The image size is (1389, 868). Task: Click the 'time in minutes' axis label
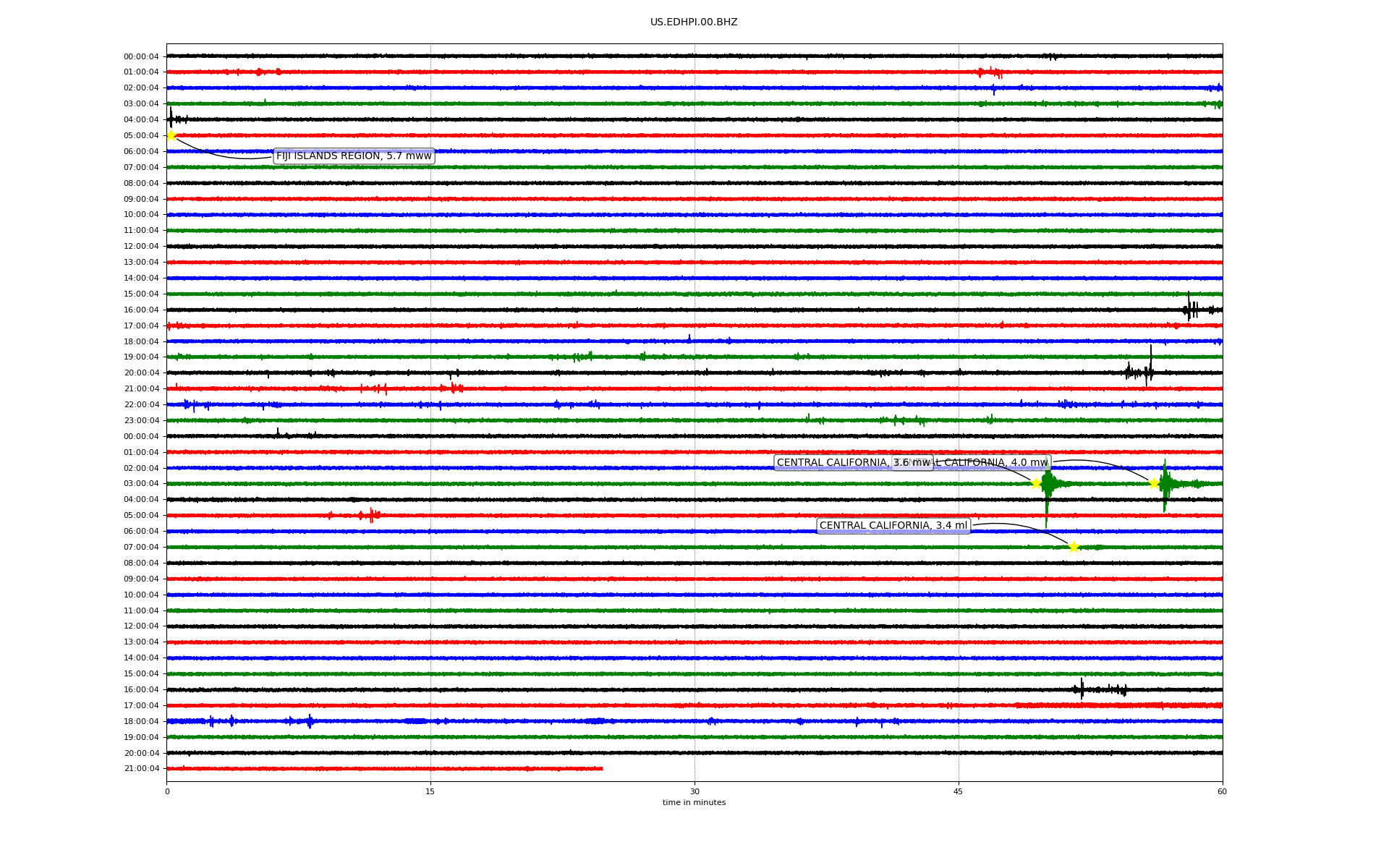point(694,803)
